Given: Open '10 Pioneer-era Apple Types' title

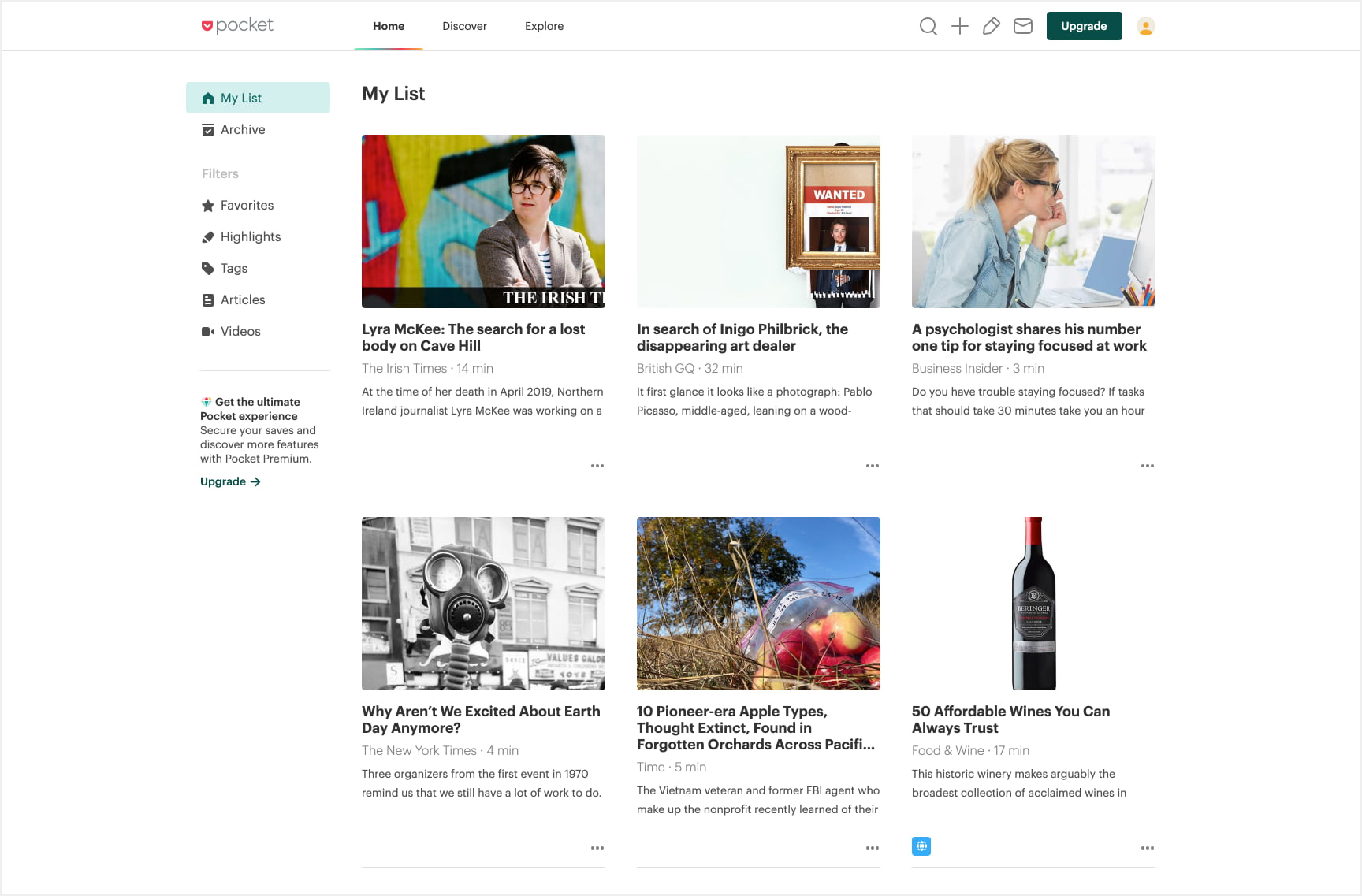Looking at the screenshot, I should tap(756, 728).
